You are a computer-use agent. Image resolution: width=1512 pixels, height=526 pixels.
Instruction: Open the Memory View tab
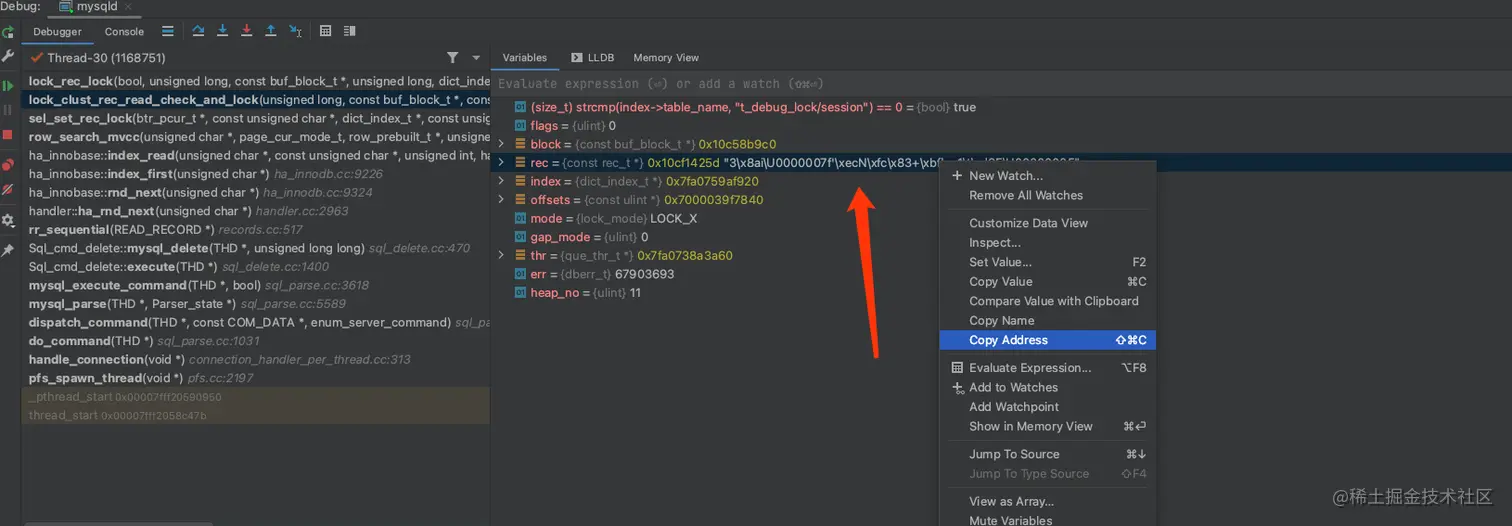point(666,58)
